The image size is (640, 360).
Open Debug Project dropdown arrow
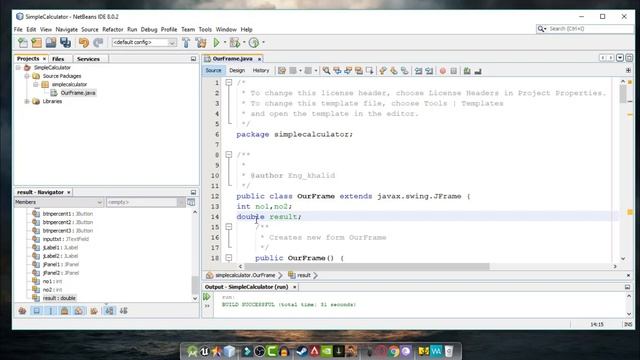[244, 42]
